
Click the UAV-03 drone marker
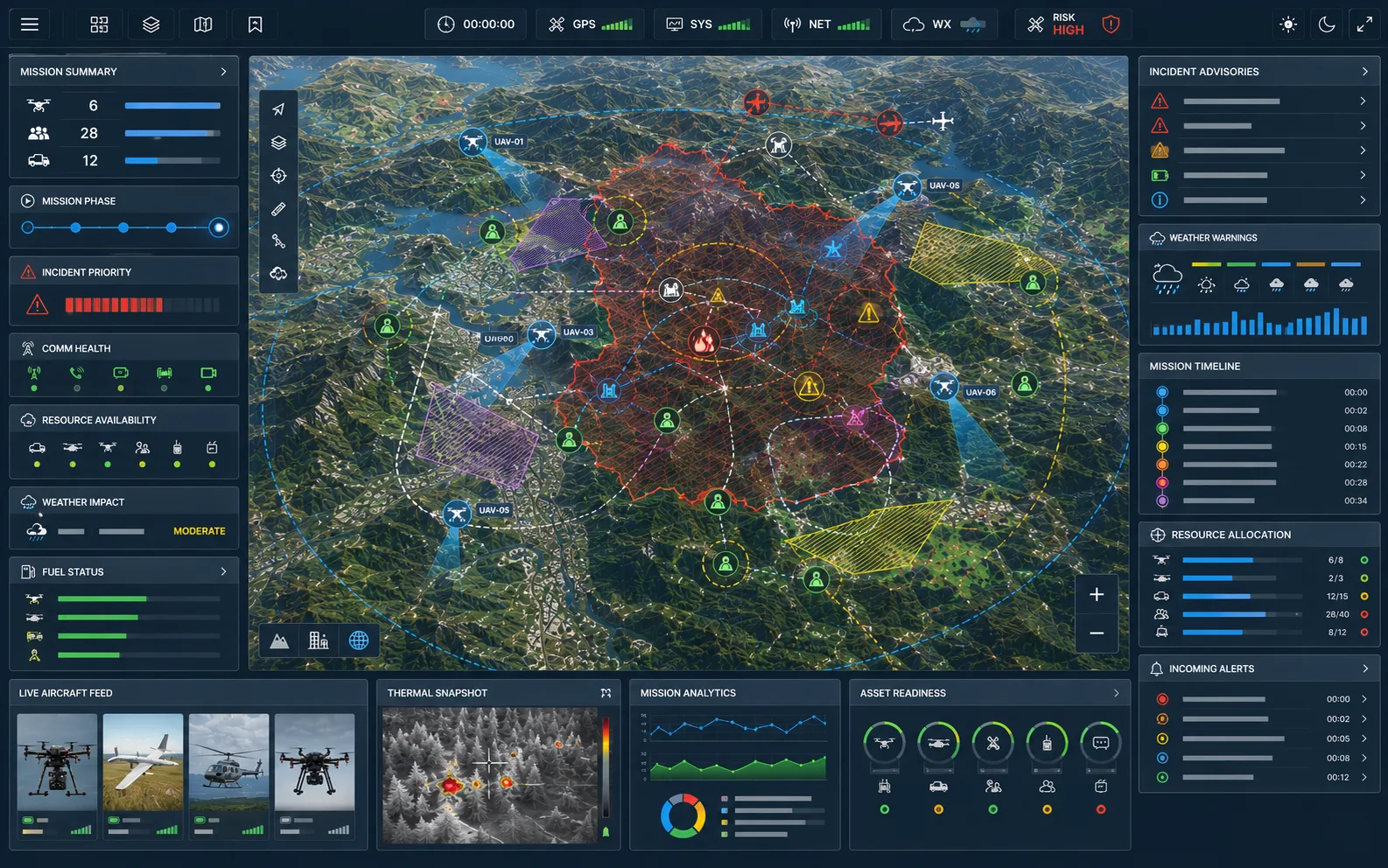click(x=542, y=333)
